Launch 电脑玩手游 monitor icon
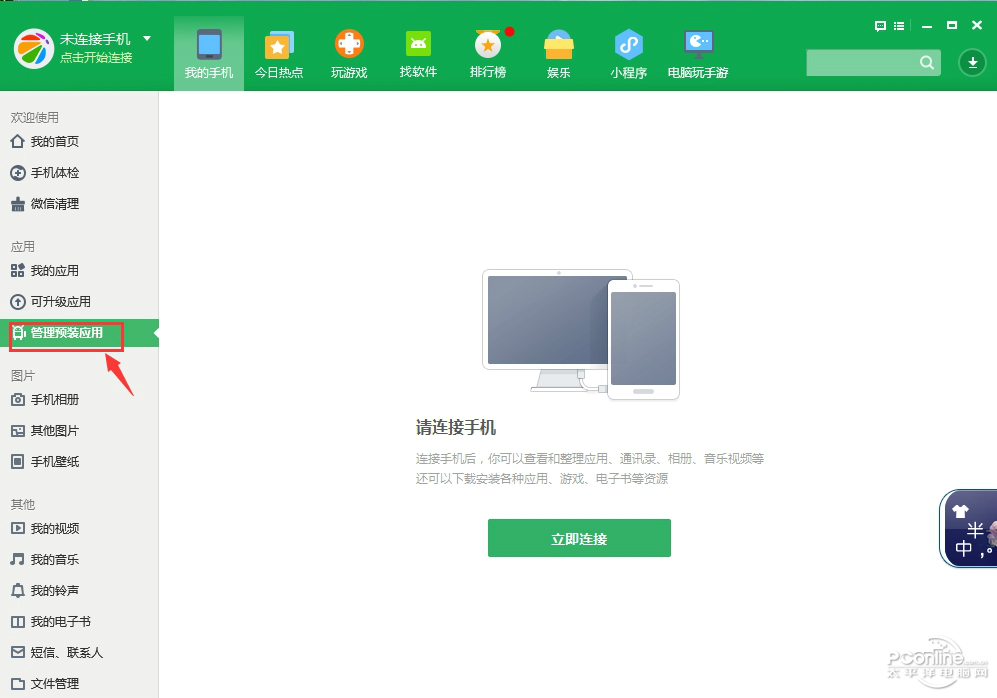The height and width of the screenshot is (698, 997). pos(698,44)
